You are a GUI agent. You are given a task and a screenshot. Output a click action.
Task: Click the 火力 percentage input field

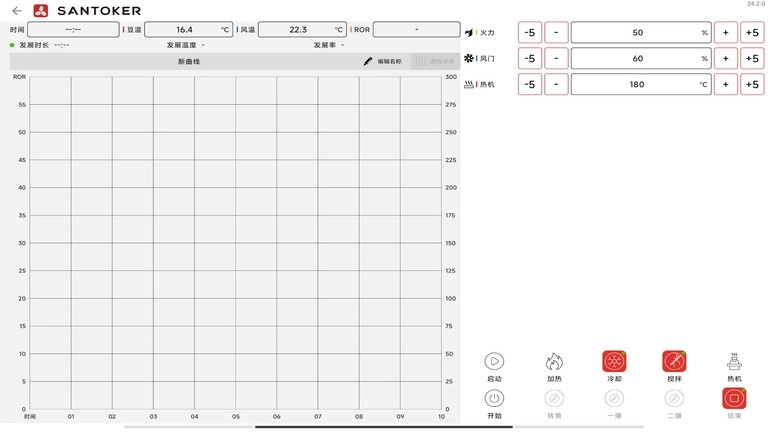(x=640, y=32)
